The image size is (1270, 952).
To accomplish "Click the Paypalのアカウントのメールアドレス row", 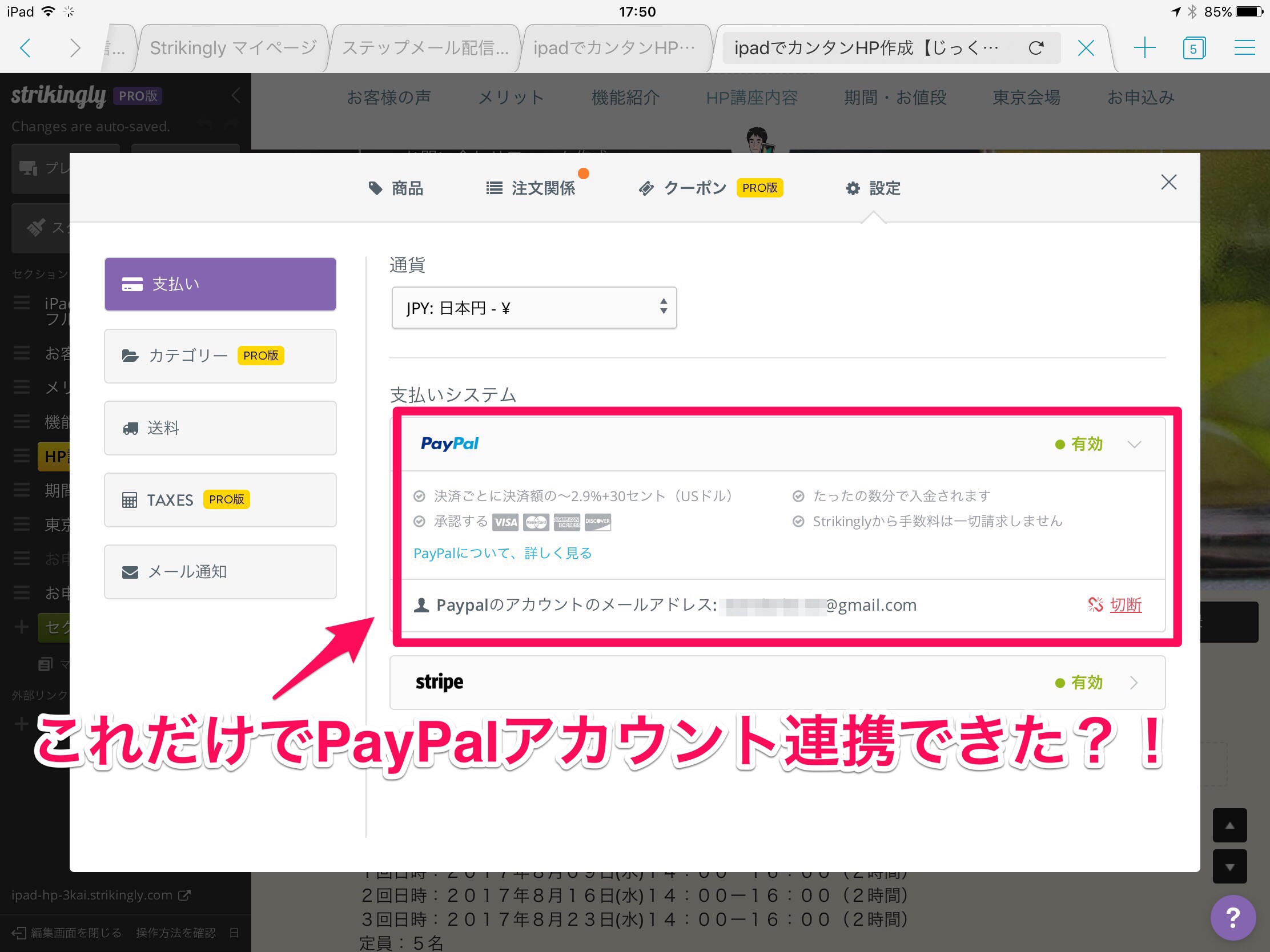I will pyautogui.click(x=783, y=606).
